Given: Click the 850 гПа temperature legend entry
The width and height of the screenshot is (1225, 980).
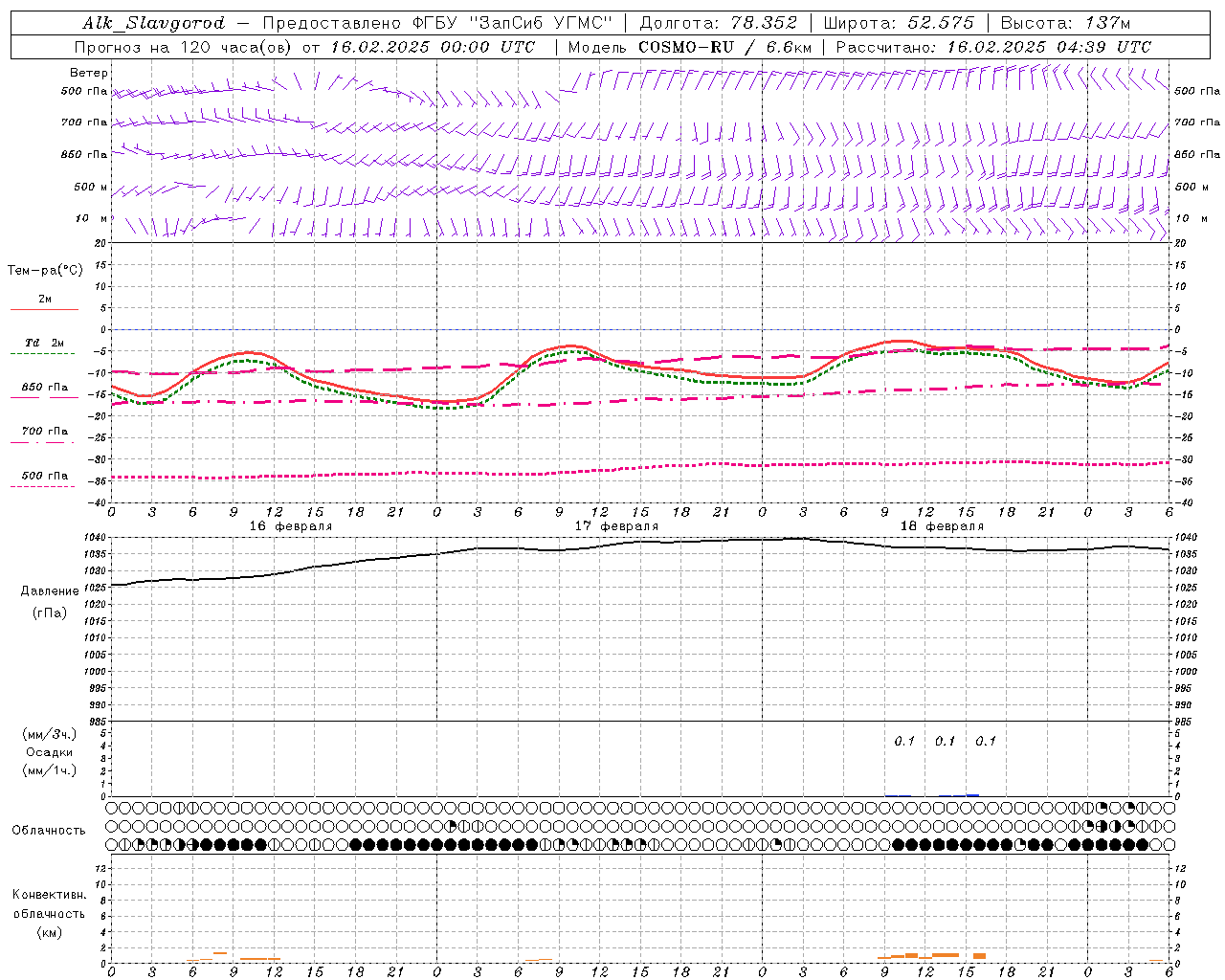Looking at the screenshot, I should [44, 388].
